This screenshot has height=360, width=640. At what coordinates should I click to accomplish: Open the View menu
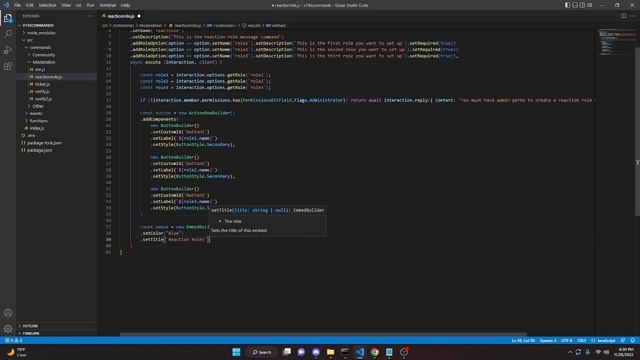[x=66, y=5]
